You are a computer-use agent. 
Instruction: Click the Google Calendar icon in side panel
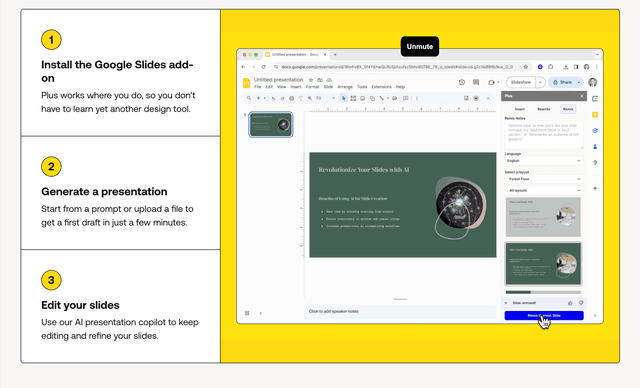click(x=595, y=98)
